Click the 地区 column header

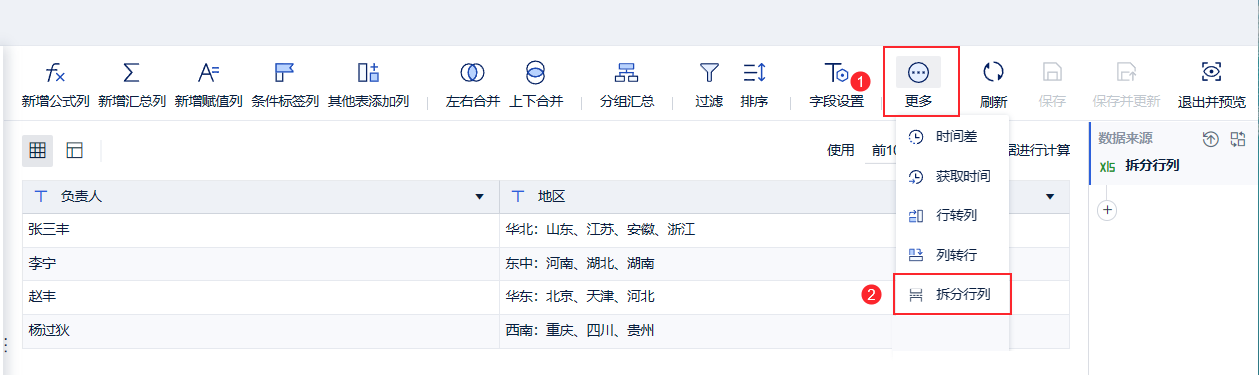[x=784, y=197]
